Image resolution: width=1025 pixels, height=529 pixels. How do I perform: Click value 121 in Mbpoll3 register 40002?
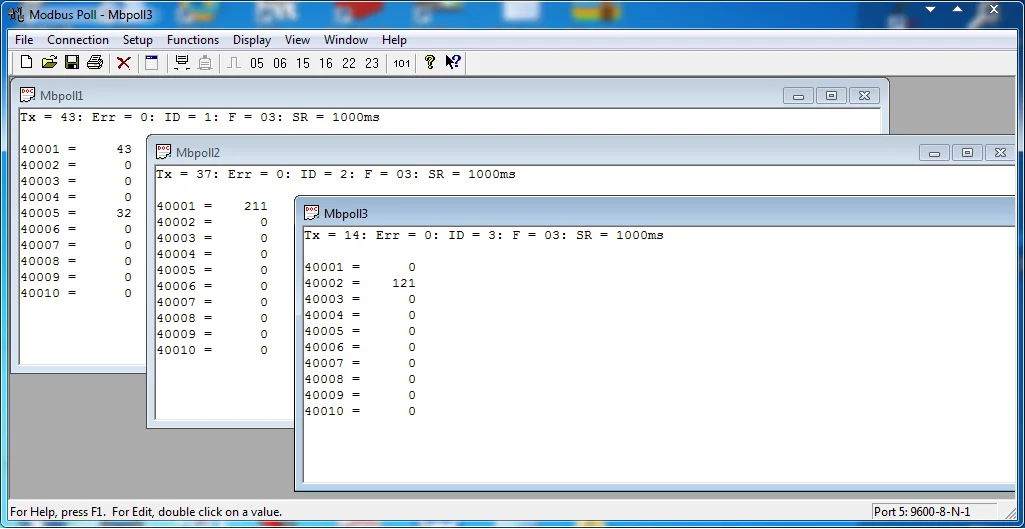click(404, 283)
